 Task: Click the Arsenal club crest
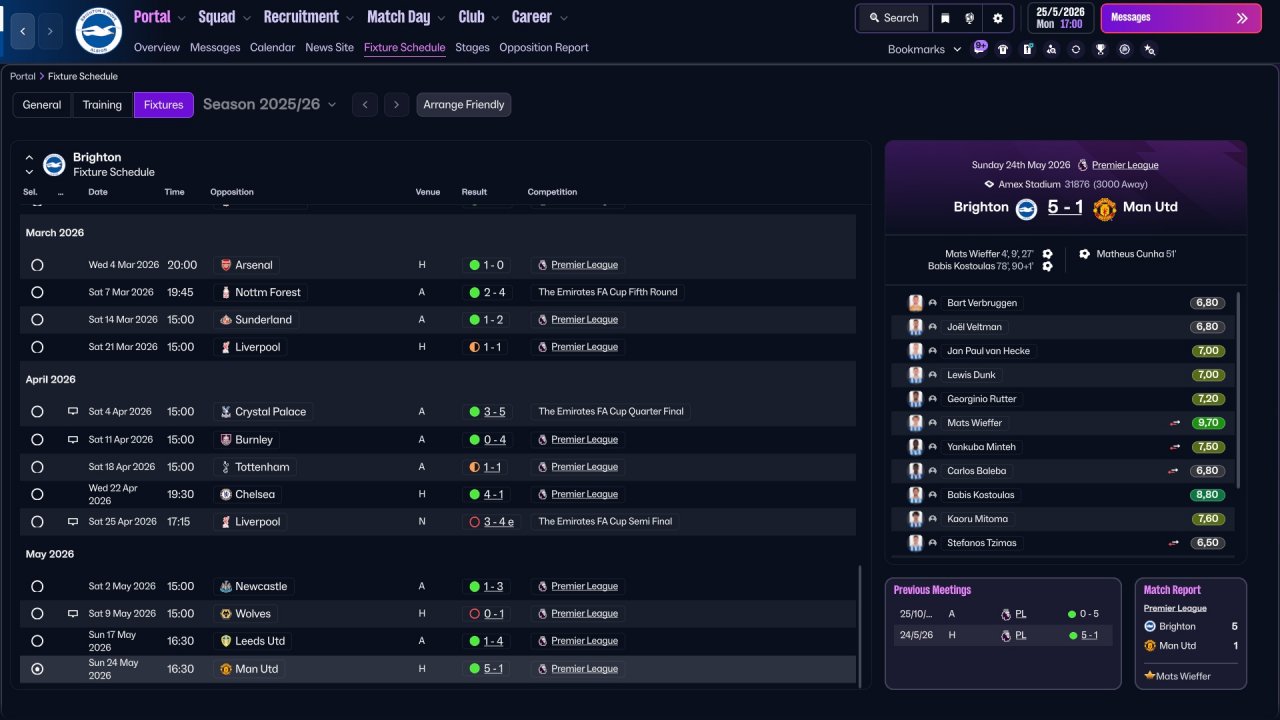pos(225,265)
